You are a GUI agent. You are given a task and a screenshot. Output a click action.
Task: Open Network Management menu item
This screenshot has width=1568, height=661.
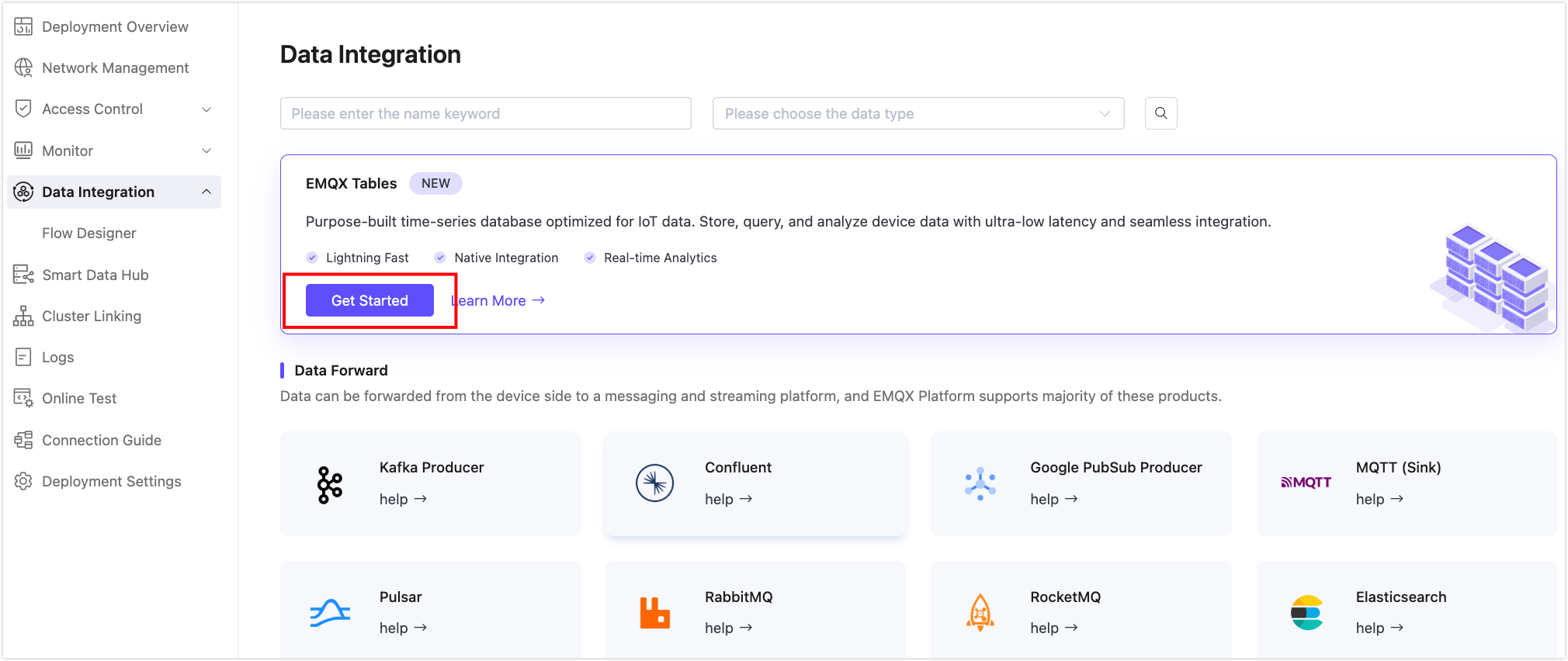coord(114,67)
